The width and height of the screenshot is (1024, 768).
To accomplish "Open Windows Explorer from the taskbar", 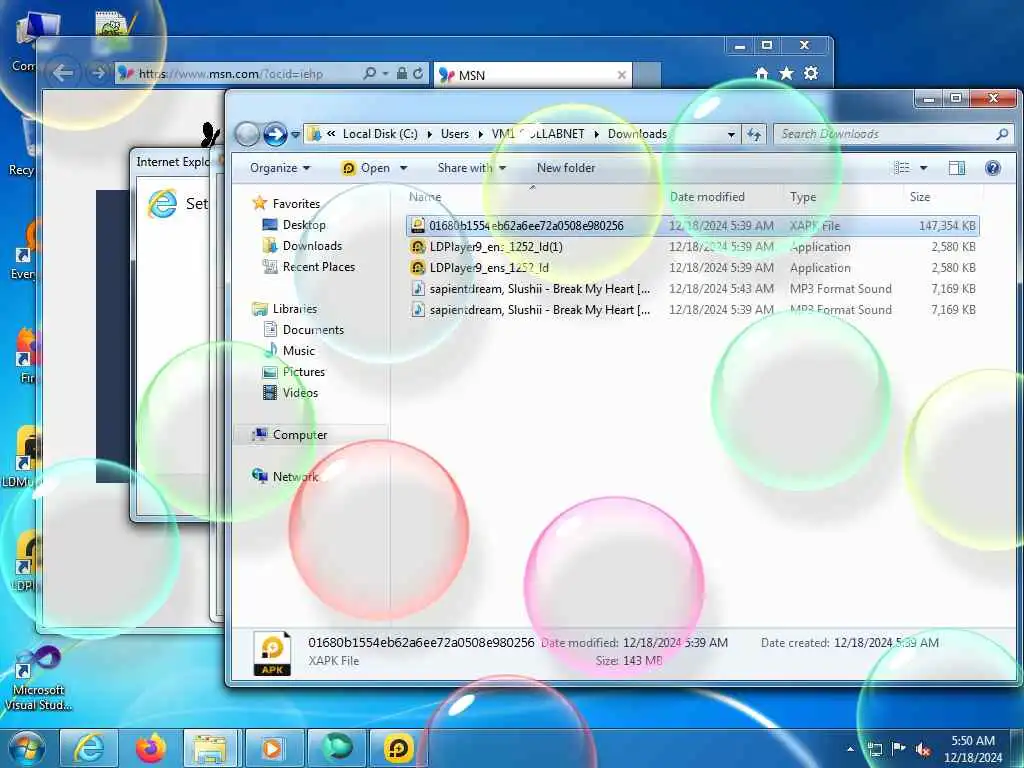I will 210,748.
